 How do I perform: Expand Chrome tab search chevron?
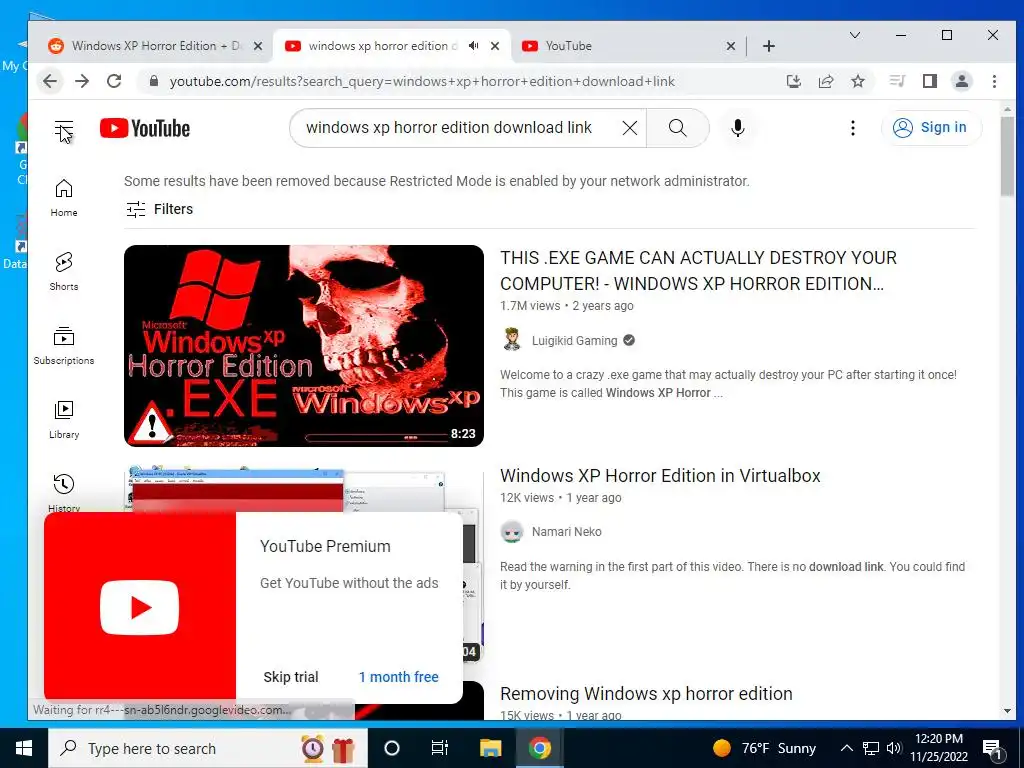click(854, 35)
